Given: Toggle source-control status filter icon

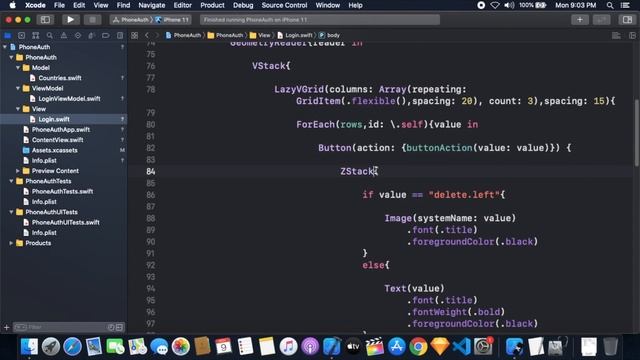Looking at the screenshot, I should click(119, 327).
